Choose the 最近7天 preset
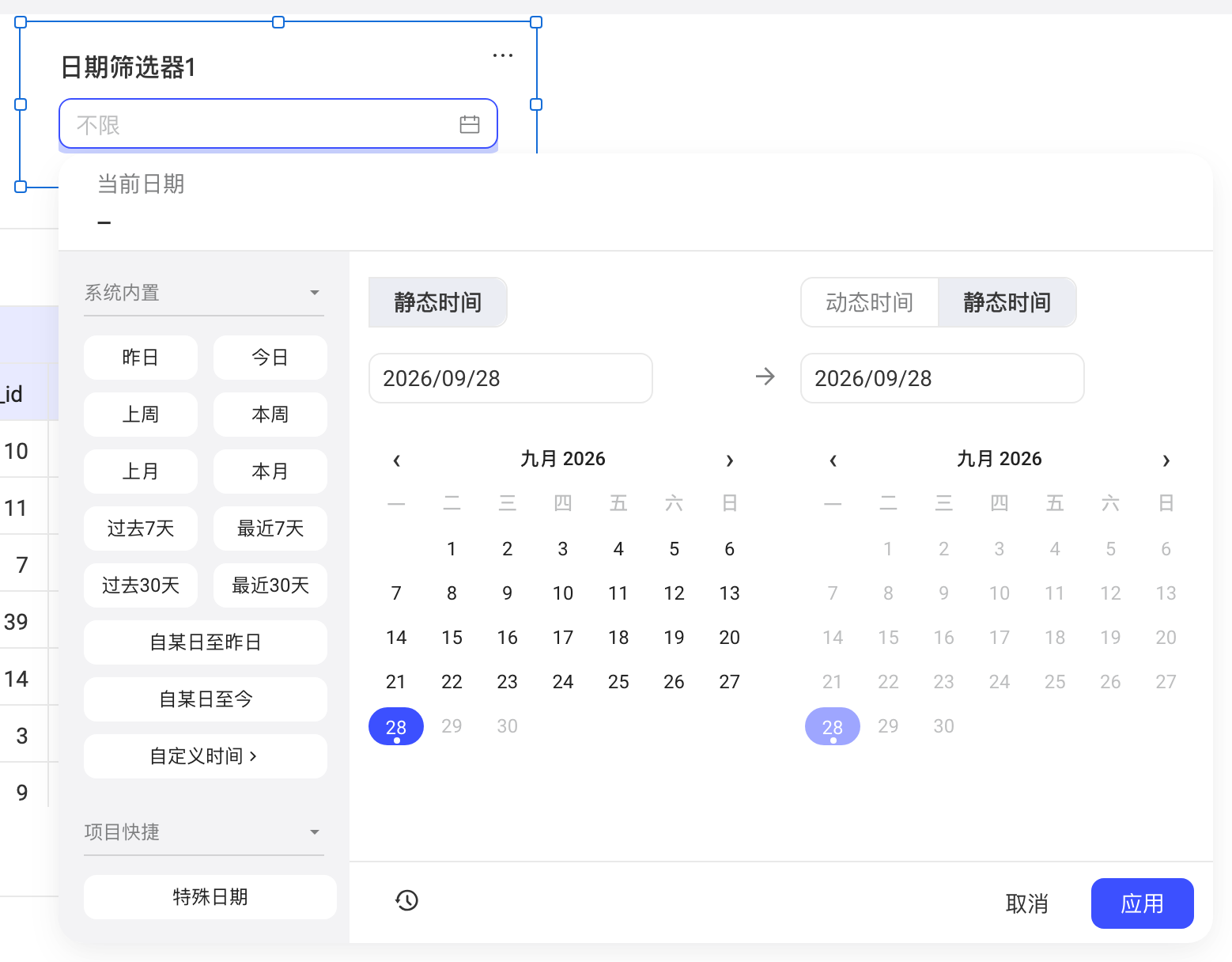Viewport: 1232px width, 962px height. click(270, 528)
